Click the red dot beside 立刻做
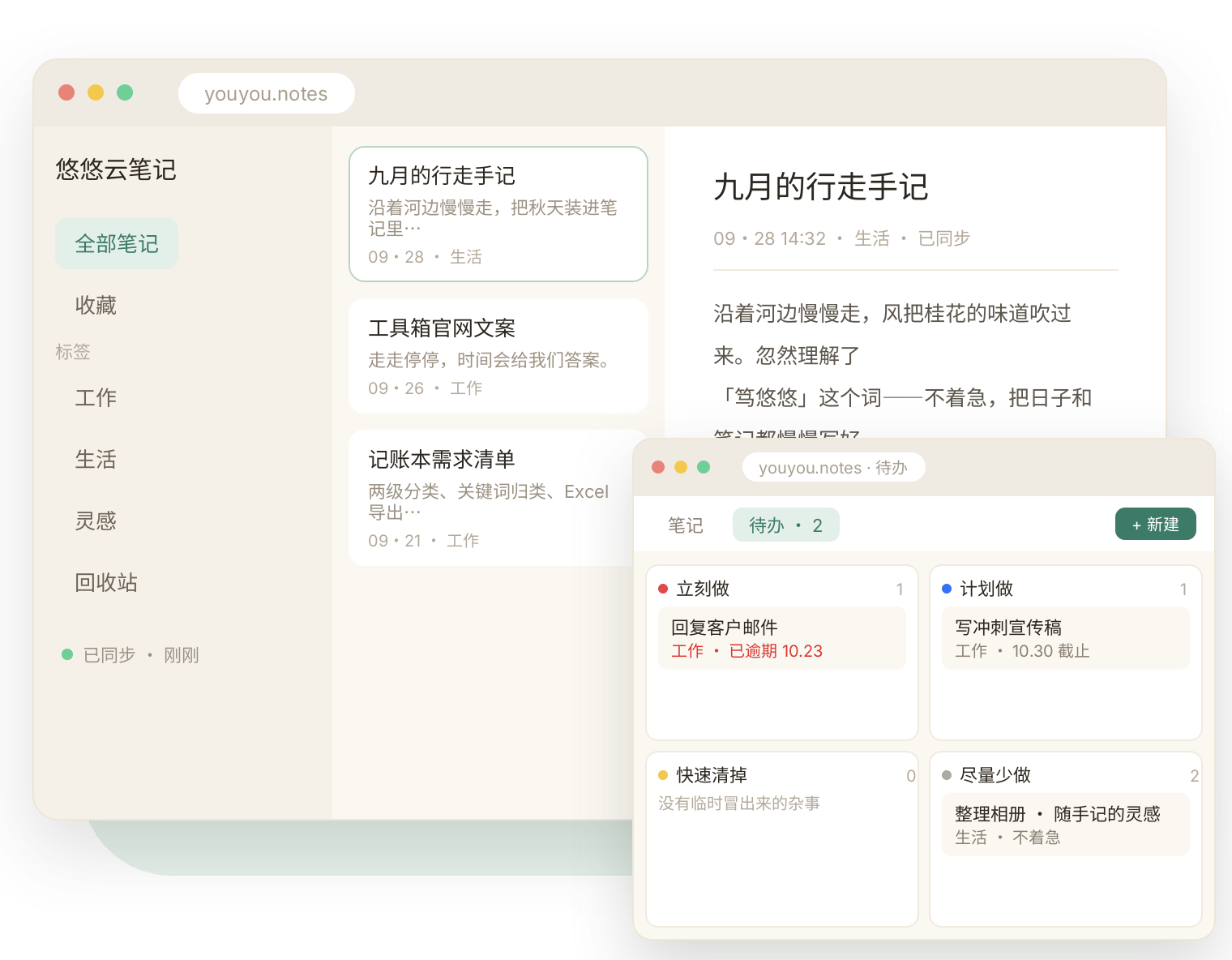 (x=663, y=589)
